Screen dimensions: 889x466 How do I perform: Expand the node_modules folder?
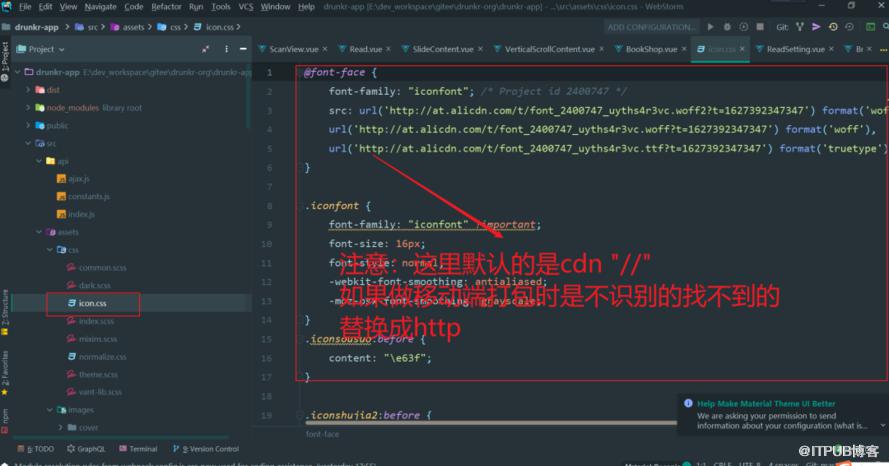click(28, 108)
